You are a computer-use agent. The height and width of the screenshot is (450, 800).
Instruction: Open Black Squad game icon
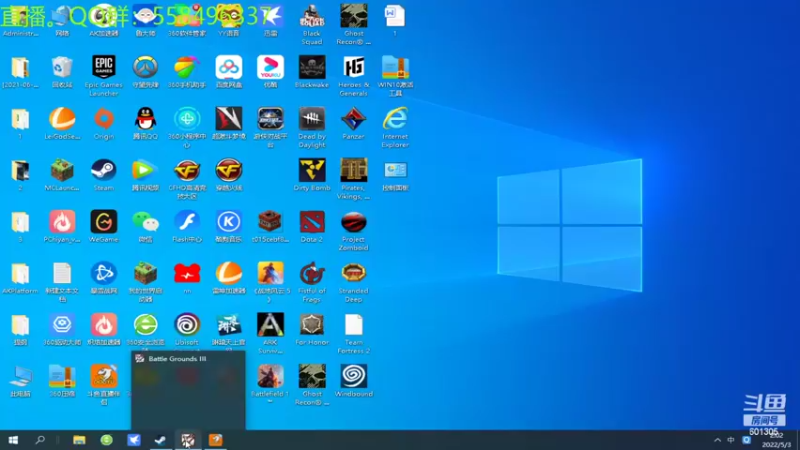point(312,16)
